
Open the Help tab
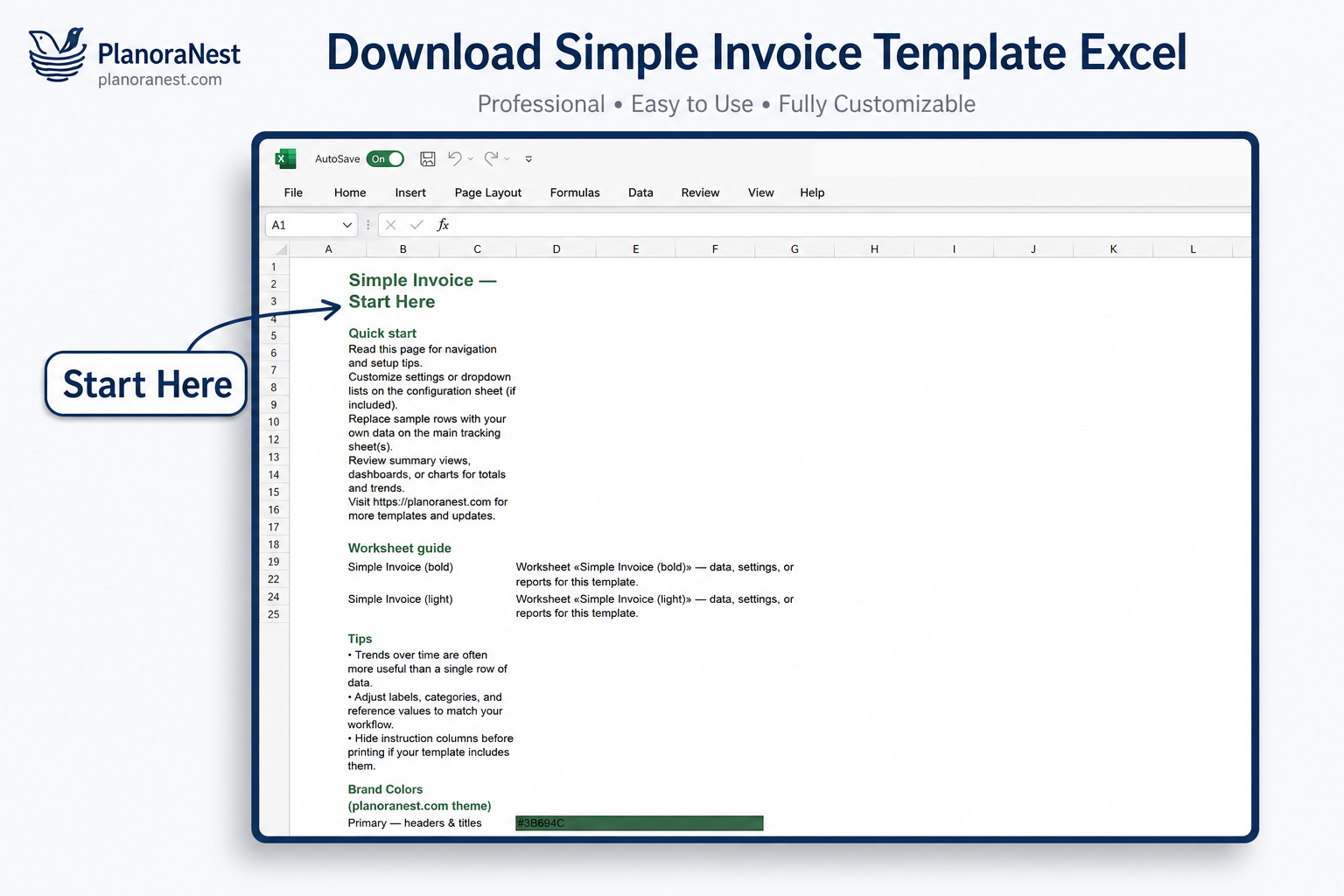(812, 192)
